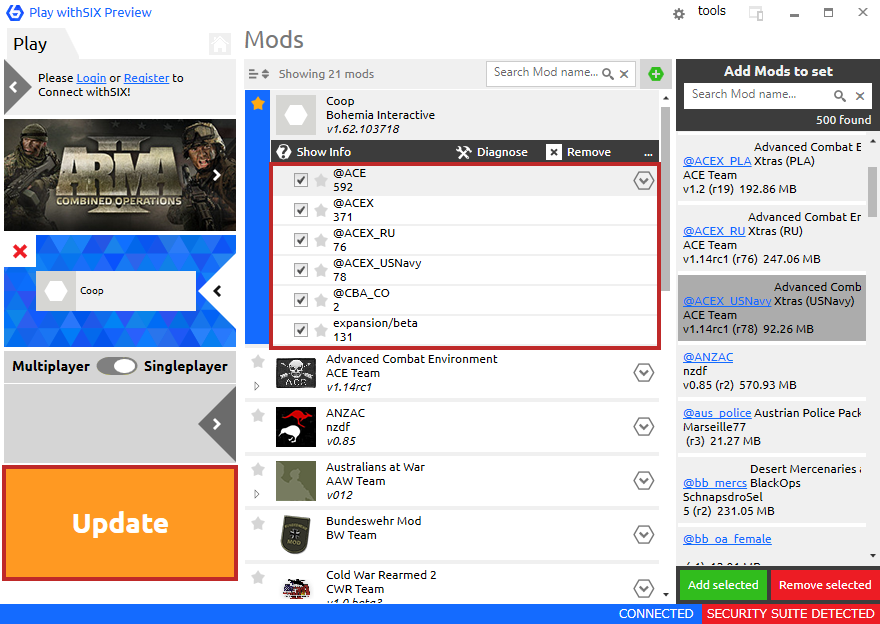Screen dimensions: 880x624
Task: Expand the gray panel right arrow
Action: (x=217, y=424)
